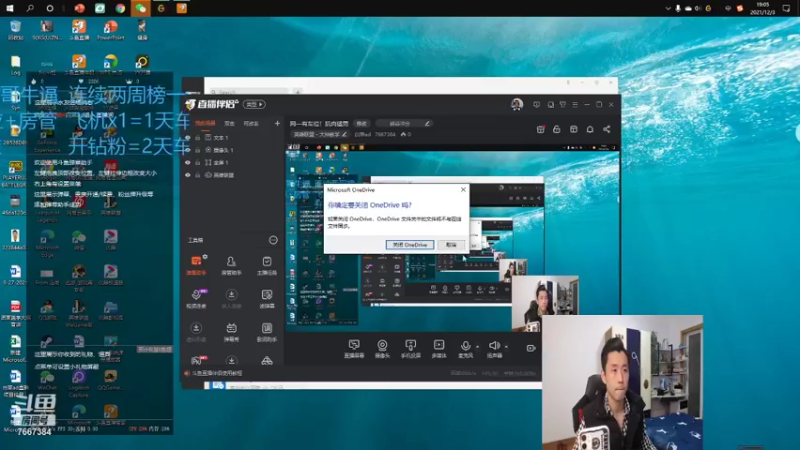Open the gift box icon with red dot
The width and height of the screenshot is (800, 450).
pos(541,130)
